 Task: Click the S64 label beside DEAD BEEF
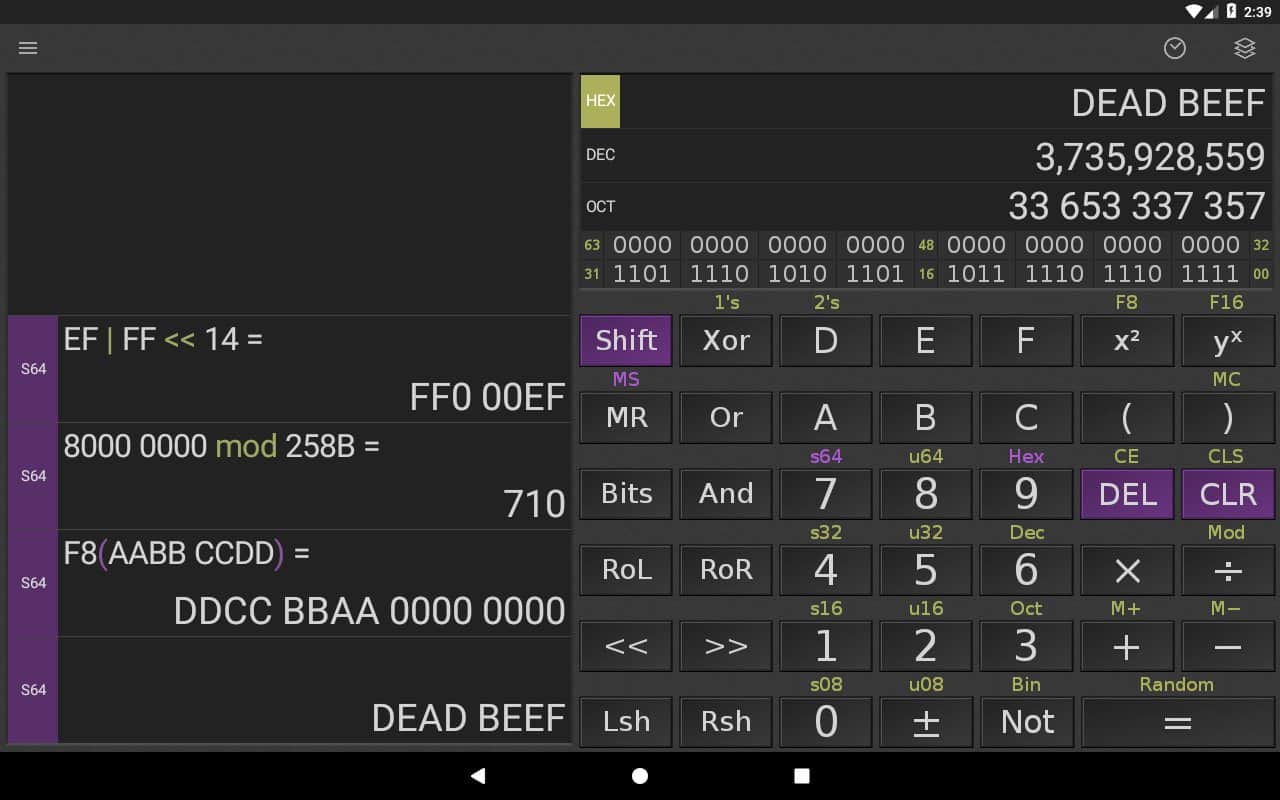click(x=33, y=690)
